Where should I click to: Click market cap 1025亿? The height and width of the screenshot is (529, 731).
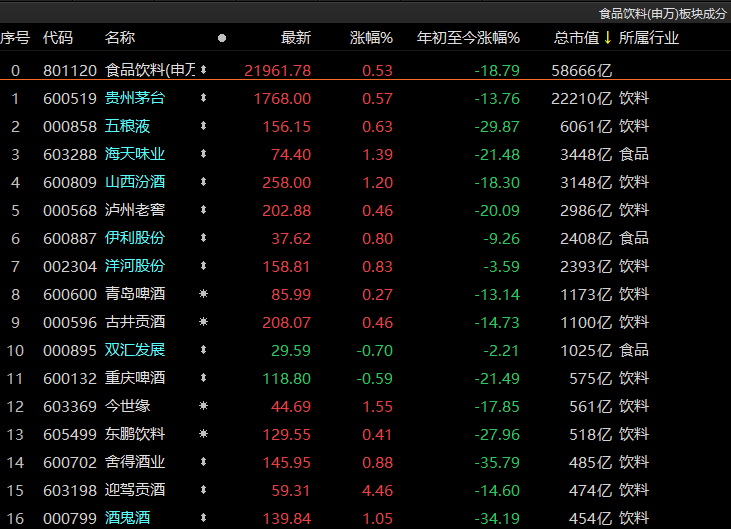point(586,350)
